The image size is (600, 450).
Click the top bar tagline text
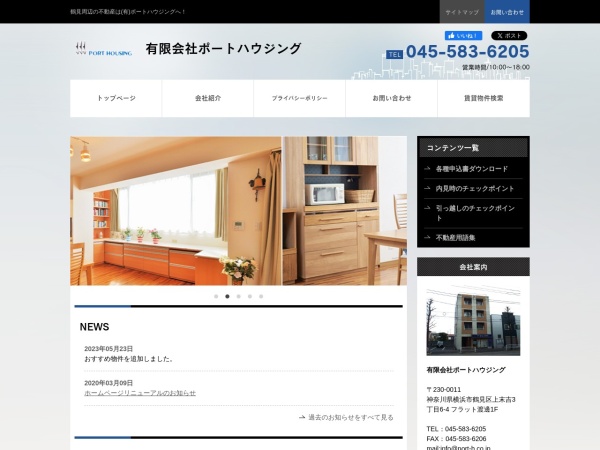pos(128,12)
